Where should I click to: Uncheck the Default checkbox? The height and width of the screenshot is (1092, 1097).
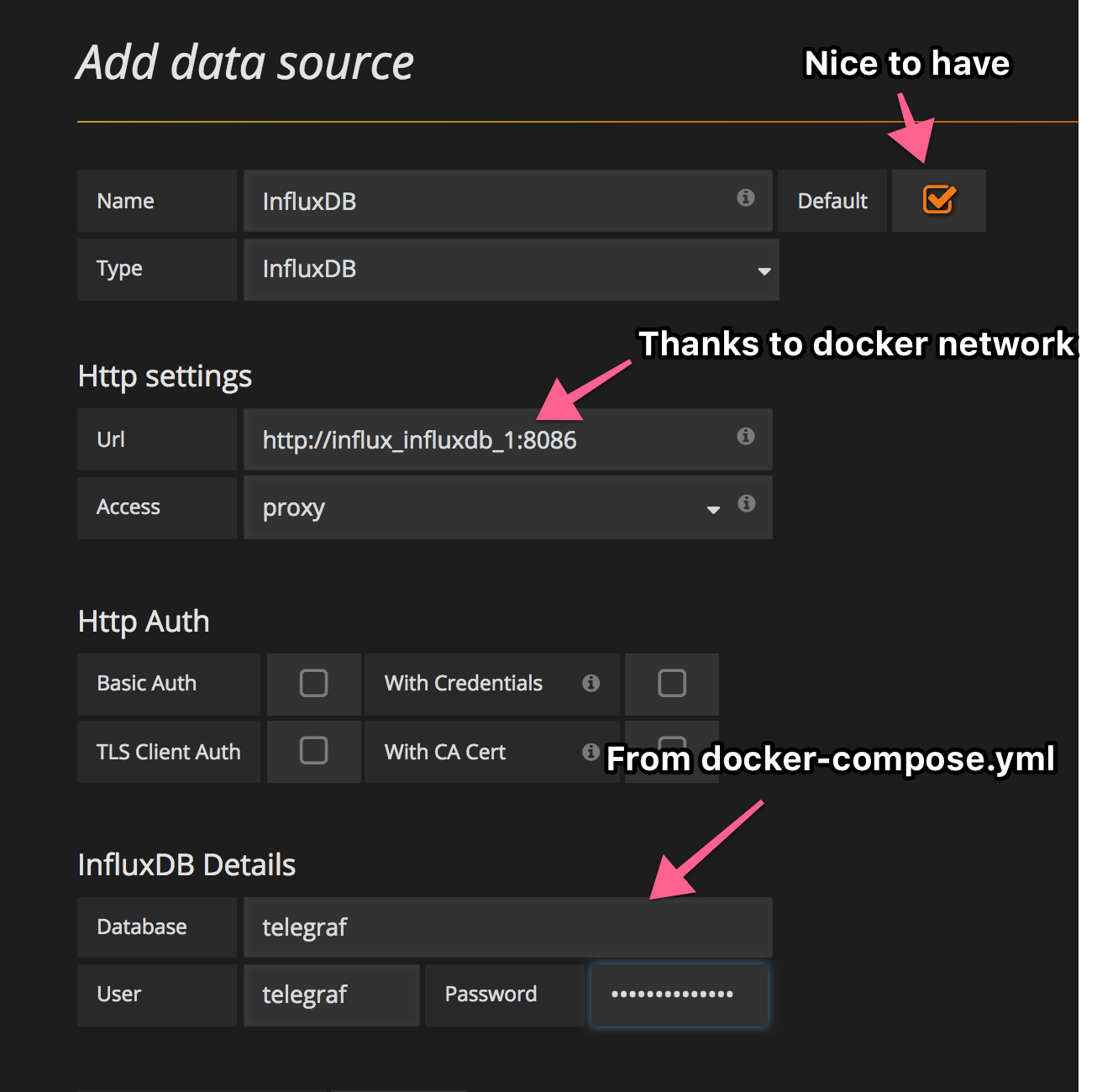click(x=938, y=200)
